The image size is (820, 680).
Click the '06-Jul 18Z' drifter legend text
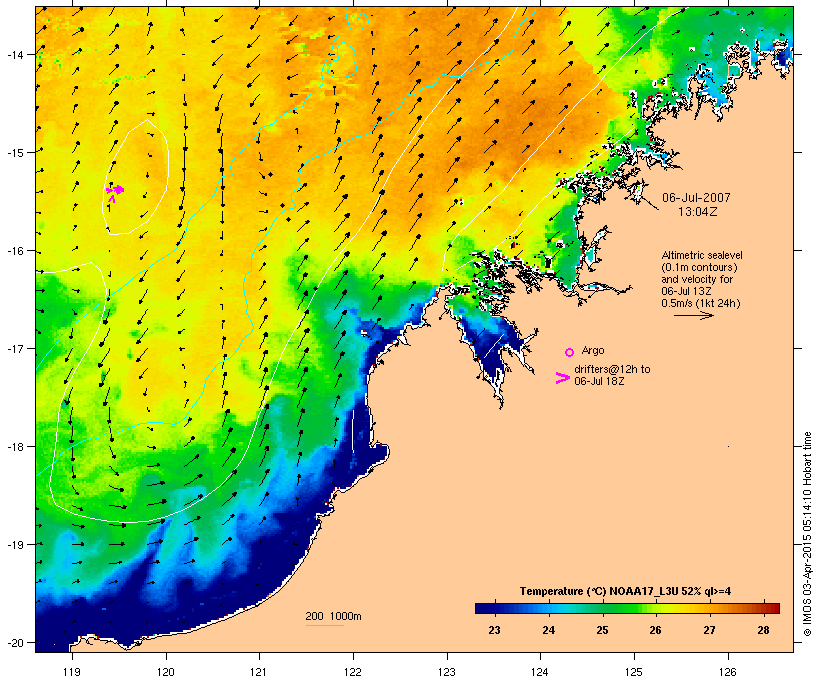click(x=599, y=381)
